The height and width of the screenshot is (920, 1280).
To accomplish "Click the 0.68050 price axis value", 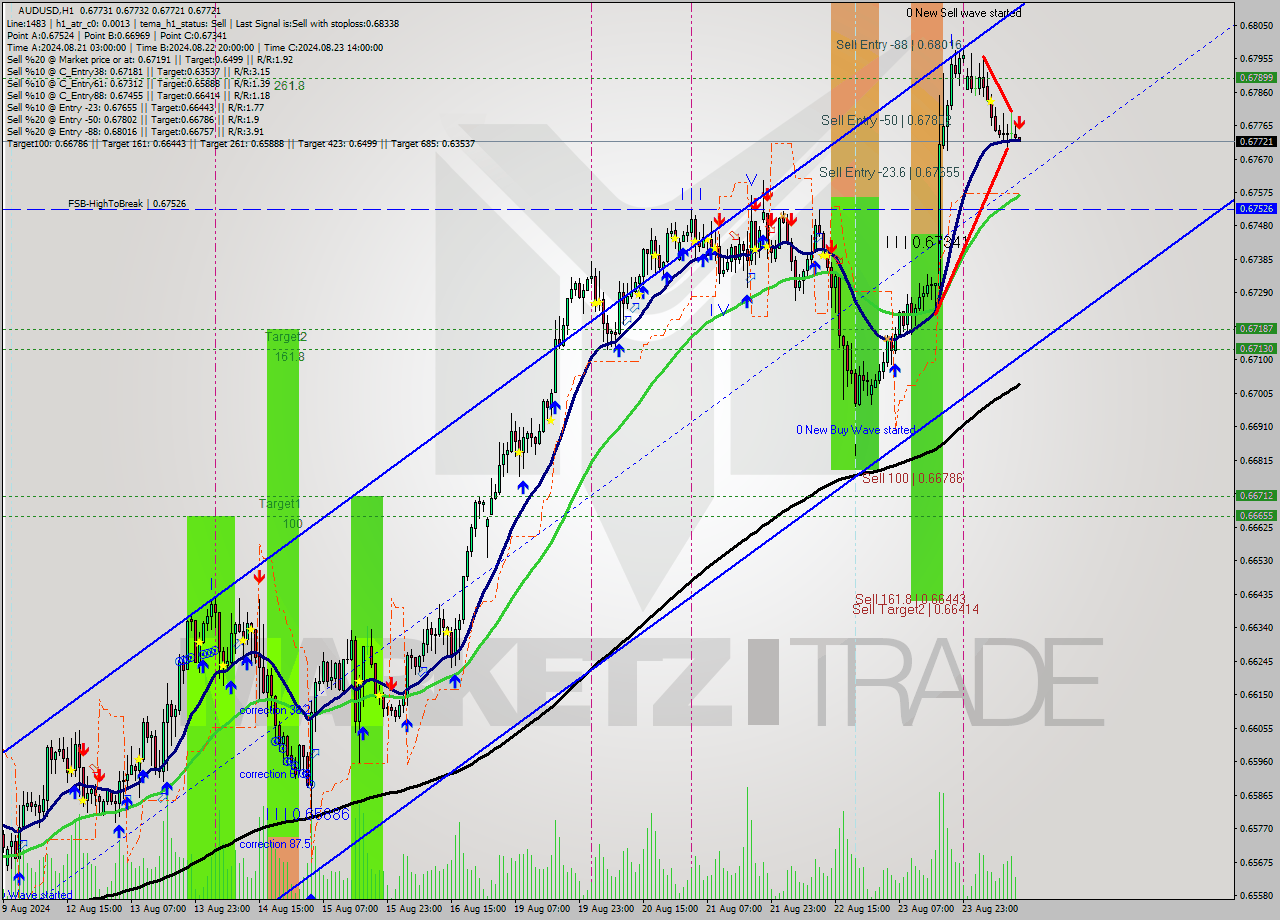I will (x=1256, y=25).
